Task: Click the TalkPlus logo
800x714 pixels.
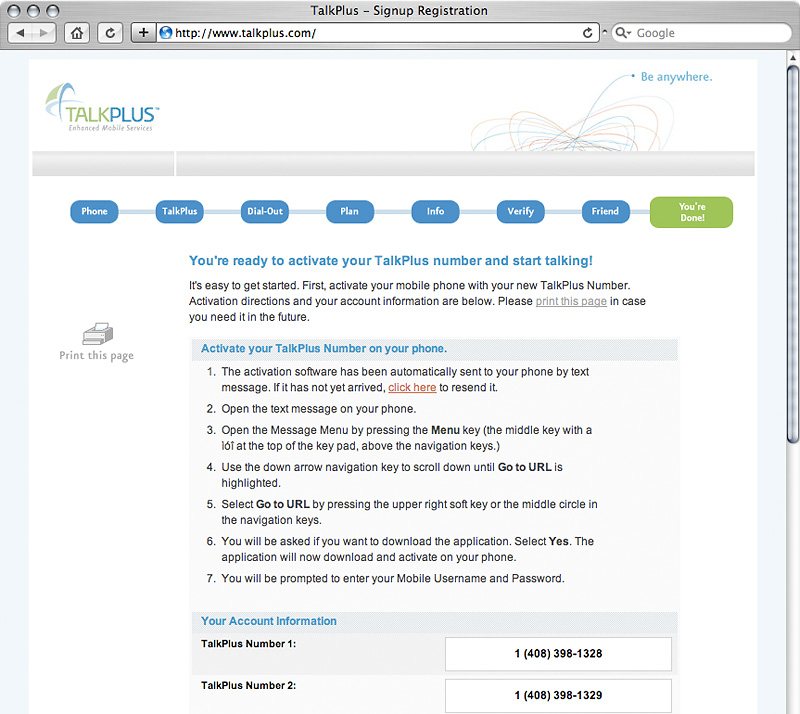Action: coord(103,108)
